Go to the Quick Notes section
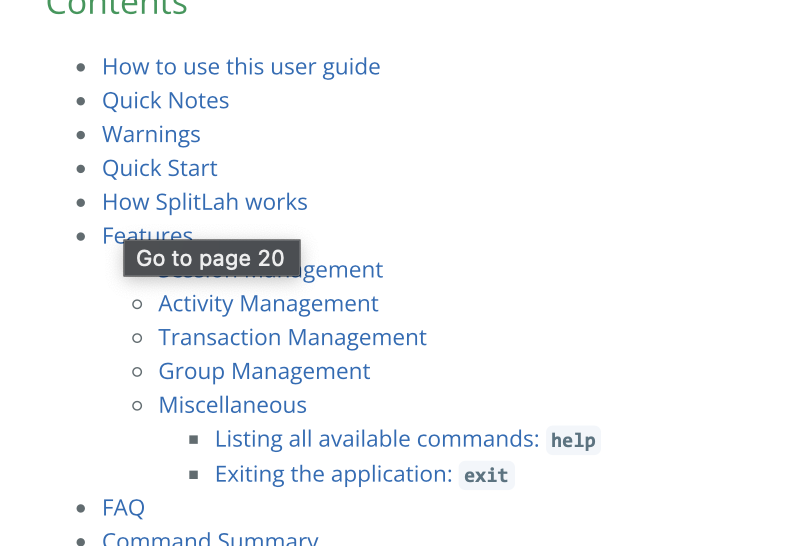 click(166, 101)
